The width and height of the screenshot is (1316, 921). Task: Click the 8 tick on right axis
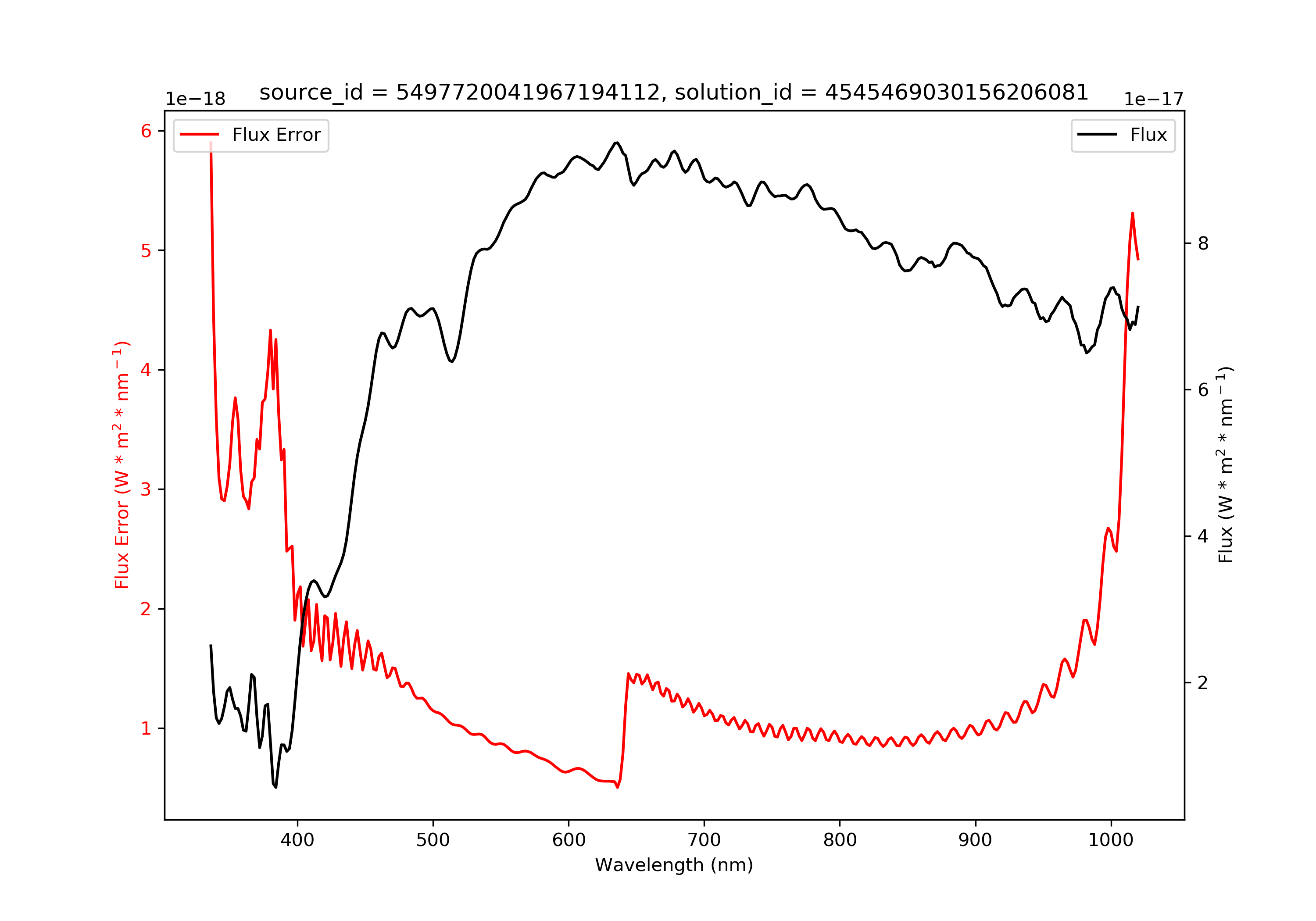1203,243
